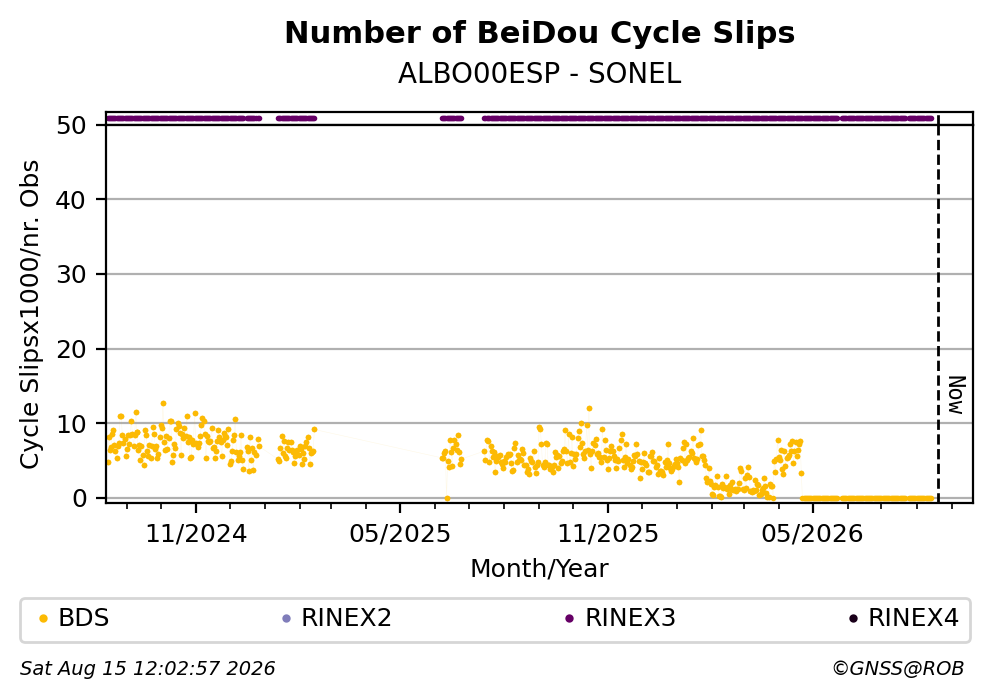Click the Month/Year axis label
992x699 pixels.
[540, 569]
